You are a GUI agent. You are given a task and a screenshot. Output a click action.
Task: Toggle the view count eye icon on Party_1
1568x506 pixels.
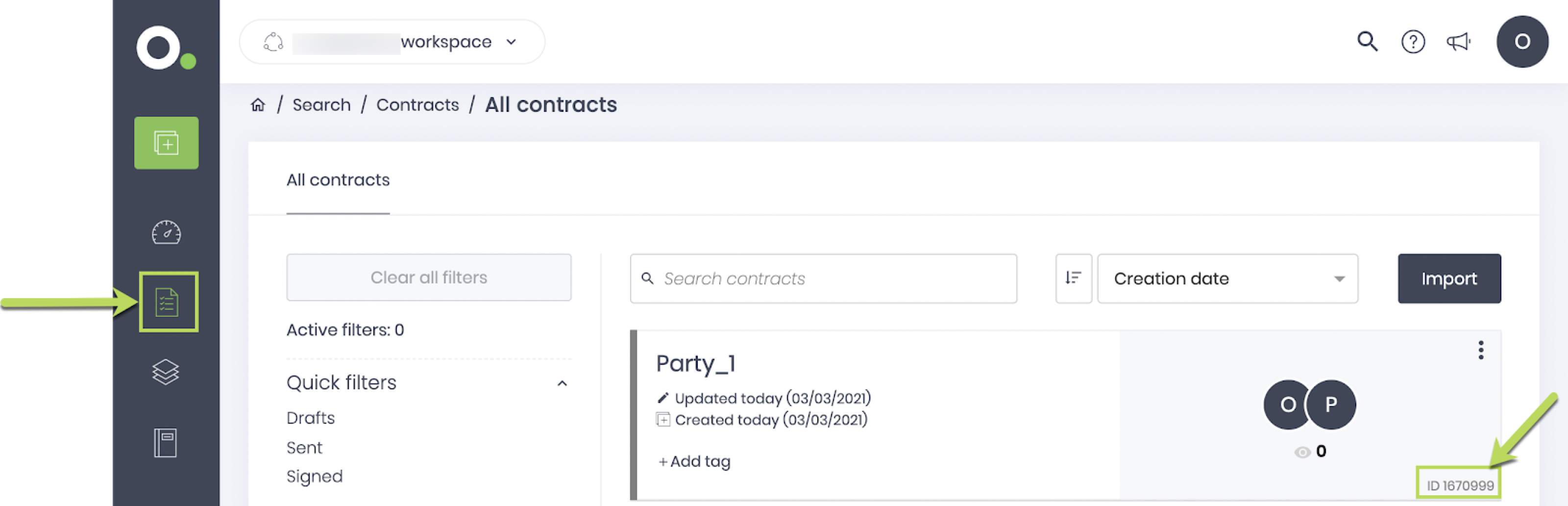[x=1302, y=452]
